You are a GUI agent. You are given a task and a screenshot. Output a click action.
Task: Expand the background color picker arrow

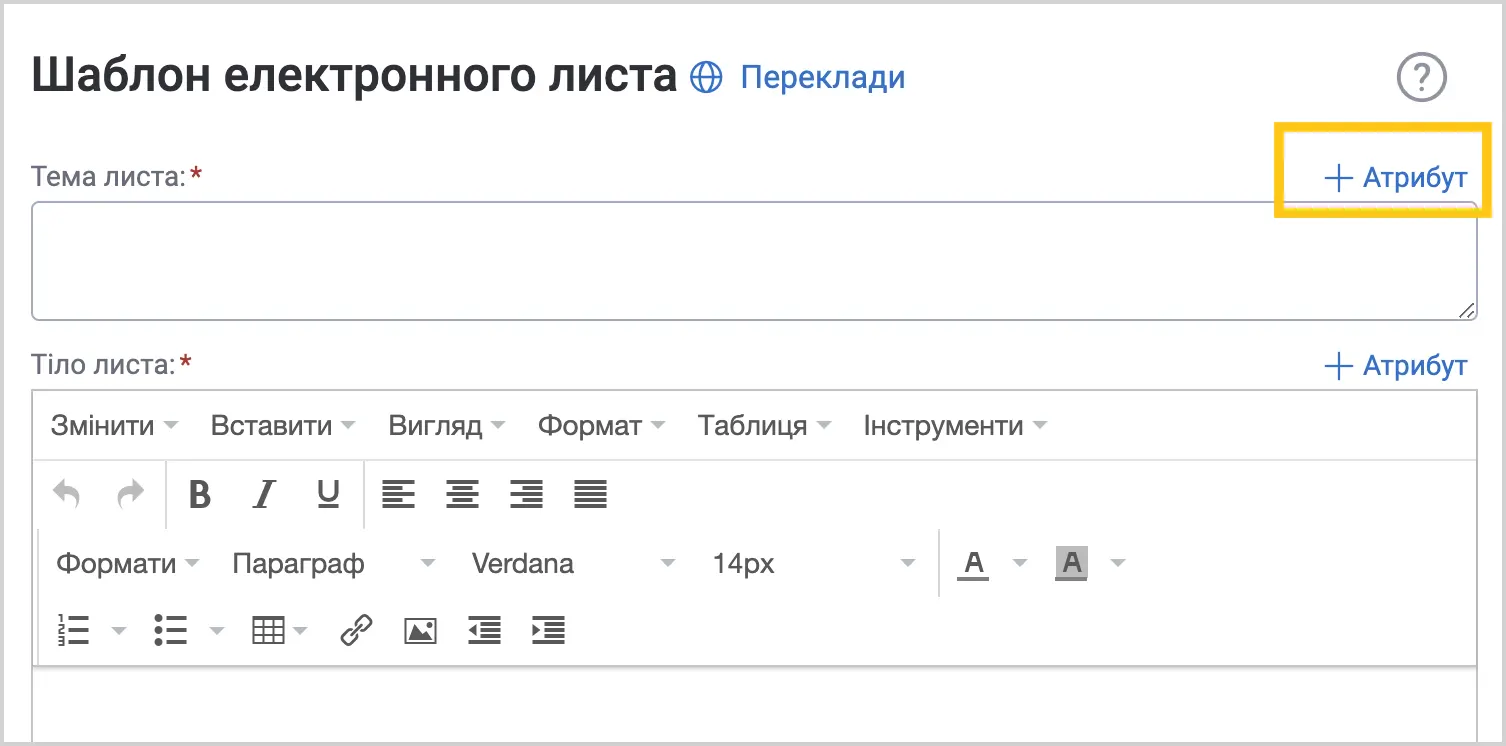point(1118,564)
